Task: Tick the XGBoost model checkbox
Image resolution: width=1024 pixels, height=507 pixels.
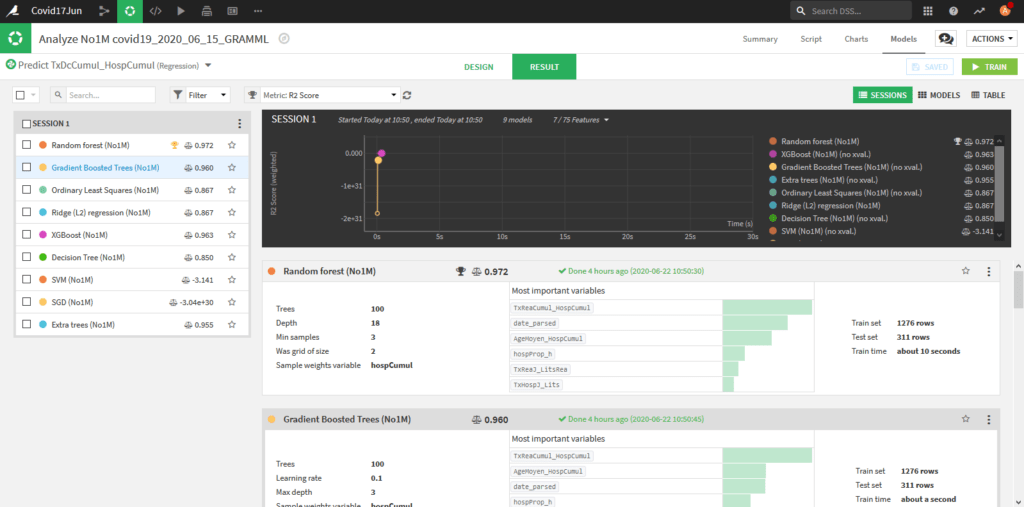Action: coord(27,235)
